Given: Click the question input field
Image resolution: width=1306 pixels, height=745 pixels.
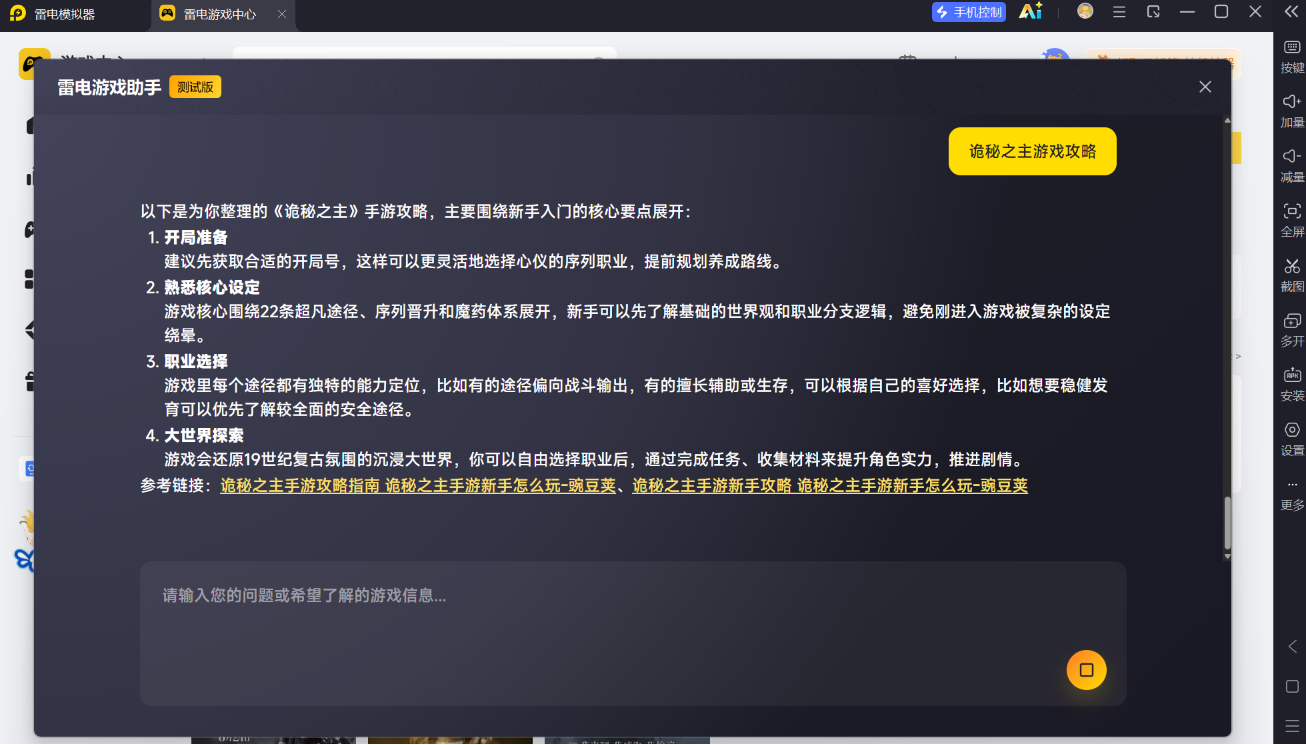Looking at the screenshot, I should (633, 634).
